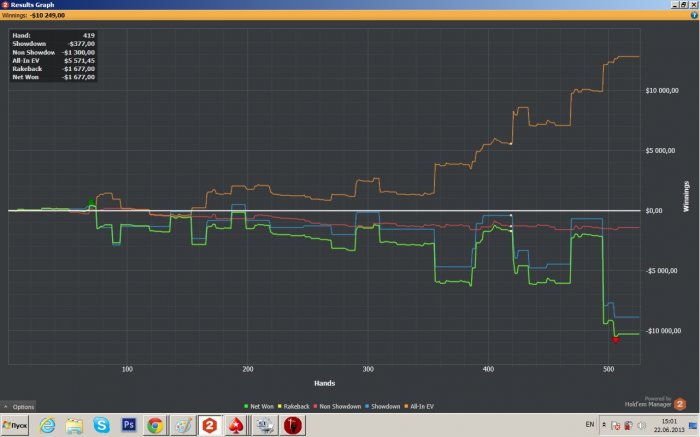700x437 pixels.
Task: Click the Hand: 419 tooltip row
Action: tap(53, 35)
